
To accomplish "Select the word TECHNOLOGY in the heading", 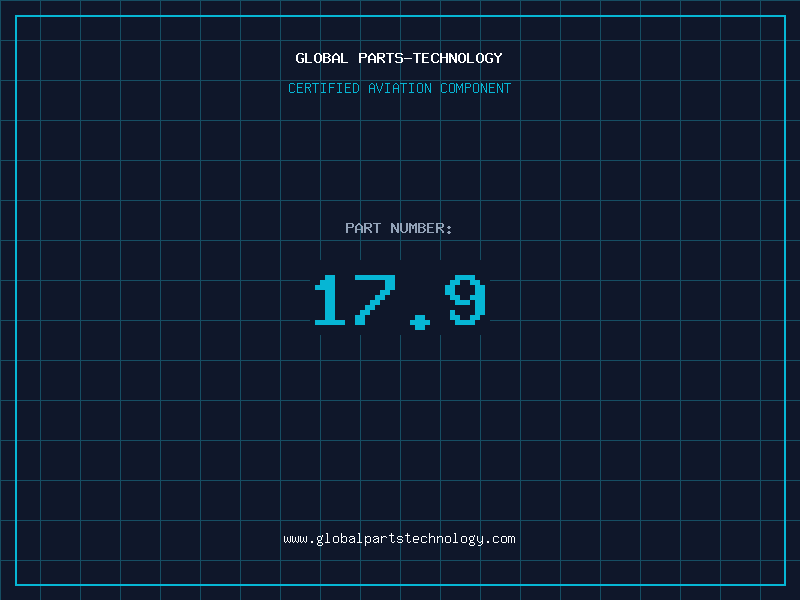I will (460, 58).
